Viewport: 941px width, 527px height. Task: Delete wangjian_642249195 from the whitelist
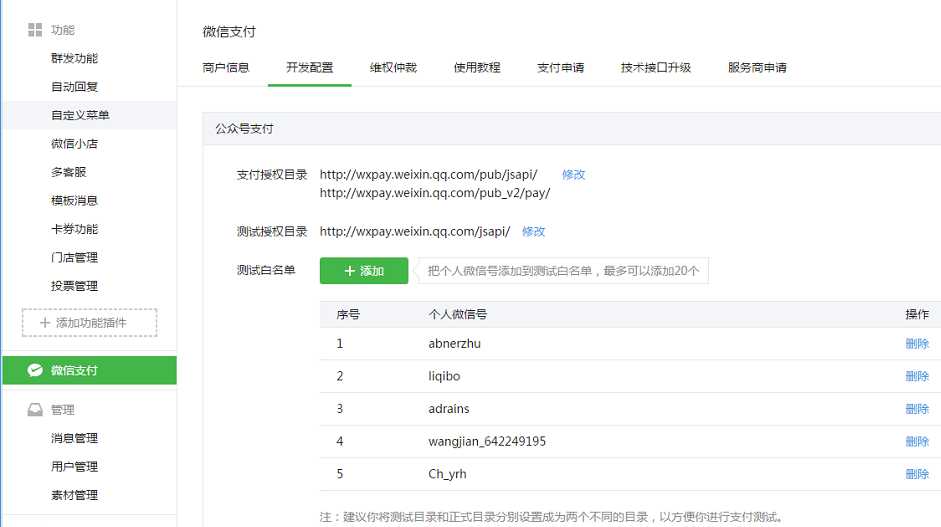pyautogui.click(x=917, y=442)
